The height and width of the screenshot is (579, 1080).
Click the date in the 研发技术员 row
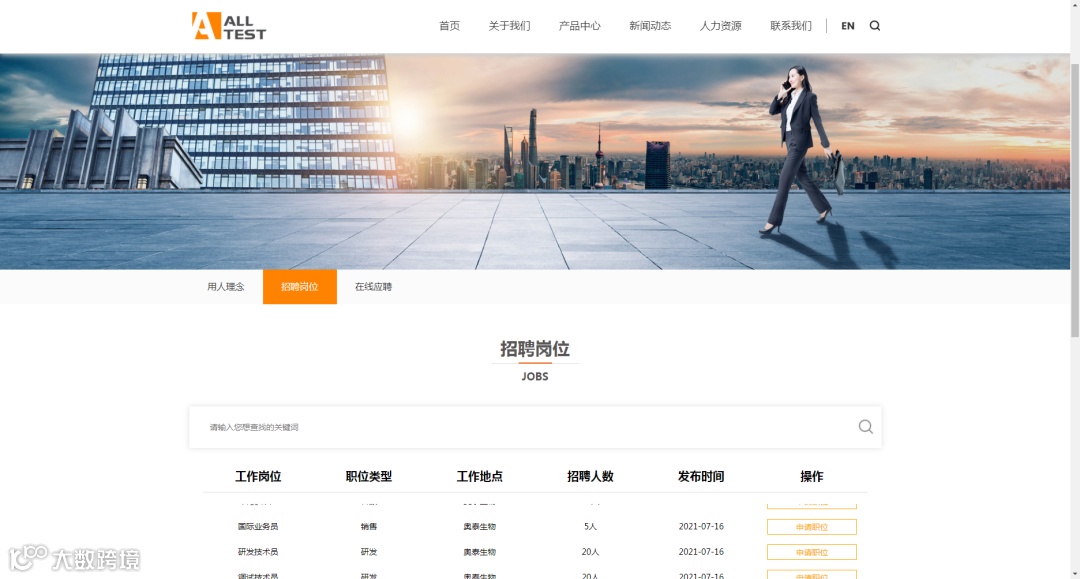[x=701, y=552]
